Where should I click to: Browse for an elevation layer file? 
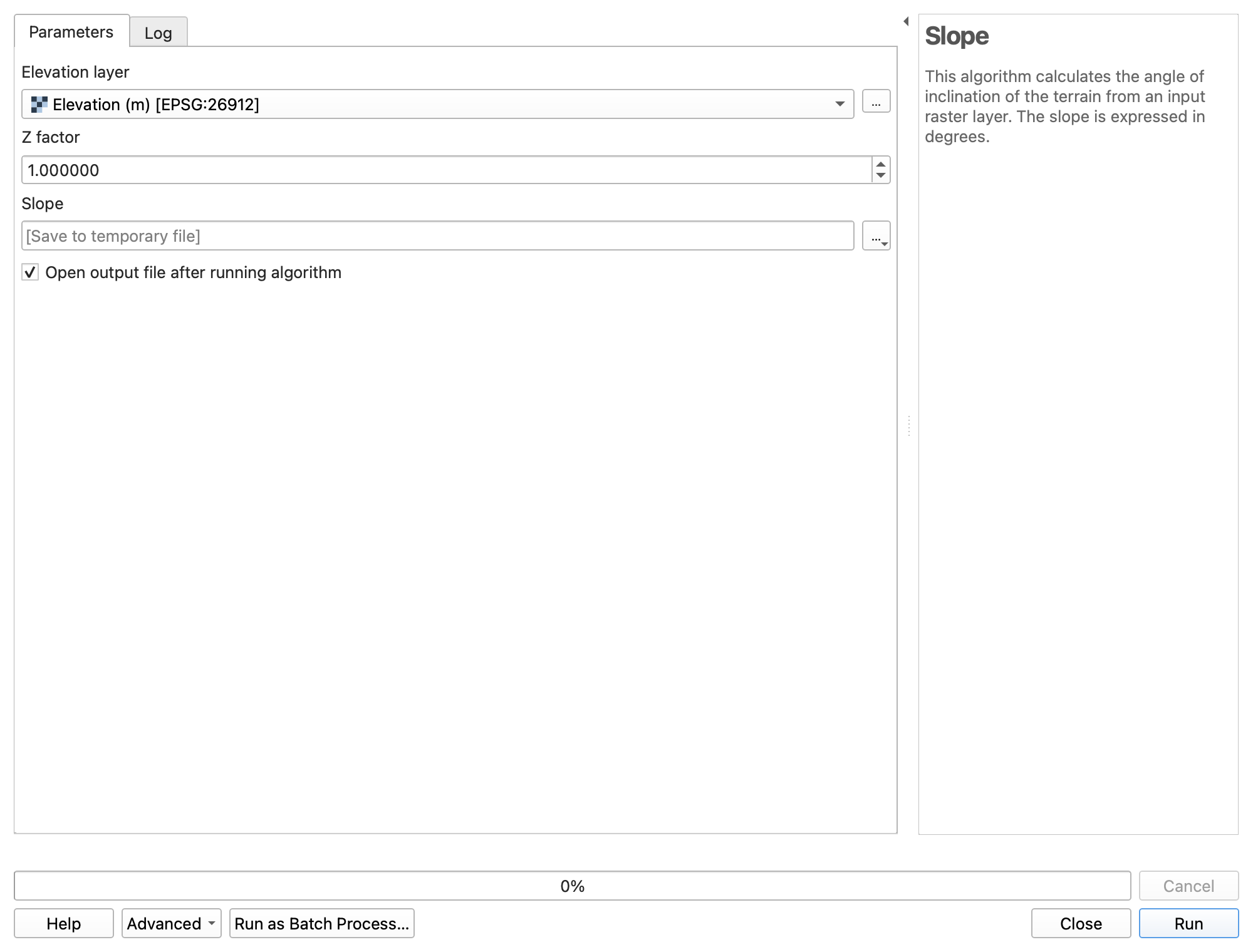point(876,101)
